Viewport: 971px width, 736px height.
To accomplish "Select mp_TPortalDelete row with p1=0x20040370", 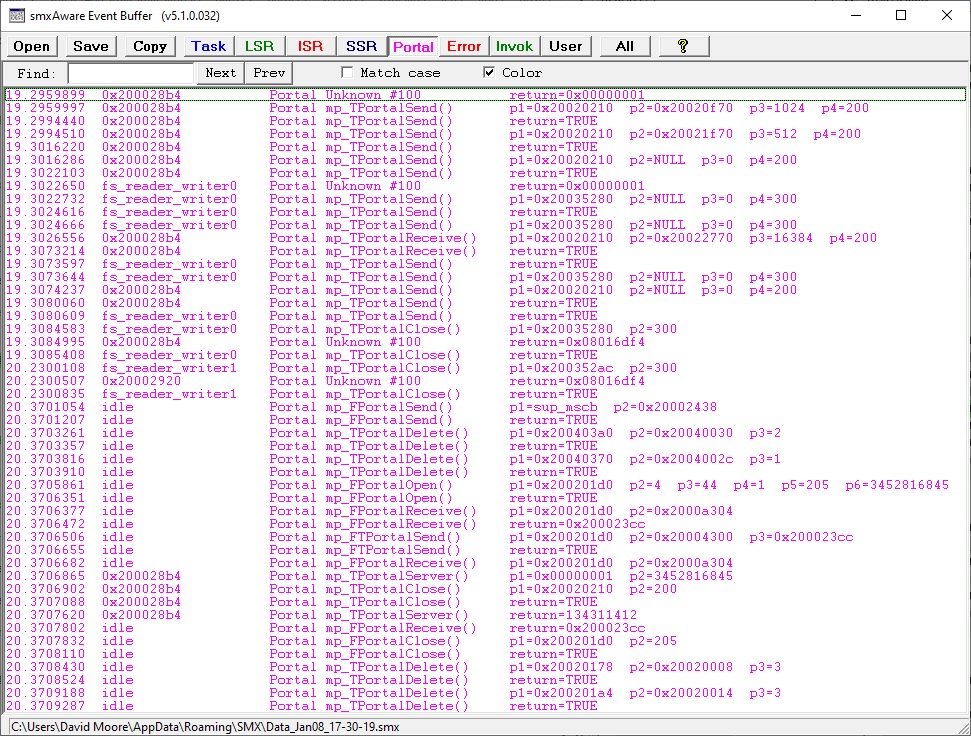I will coord(486,459).
